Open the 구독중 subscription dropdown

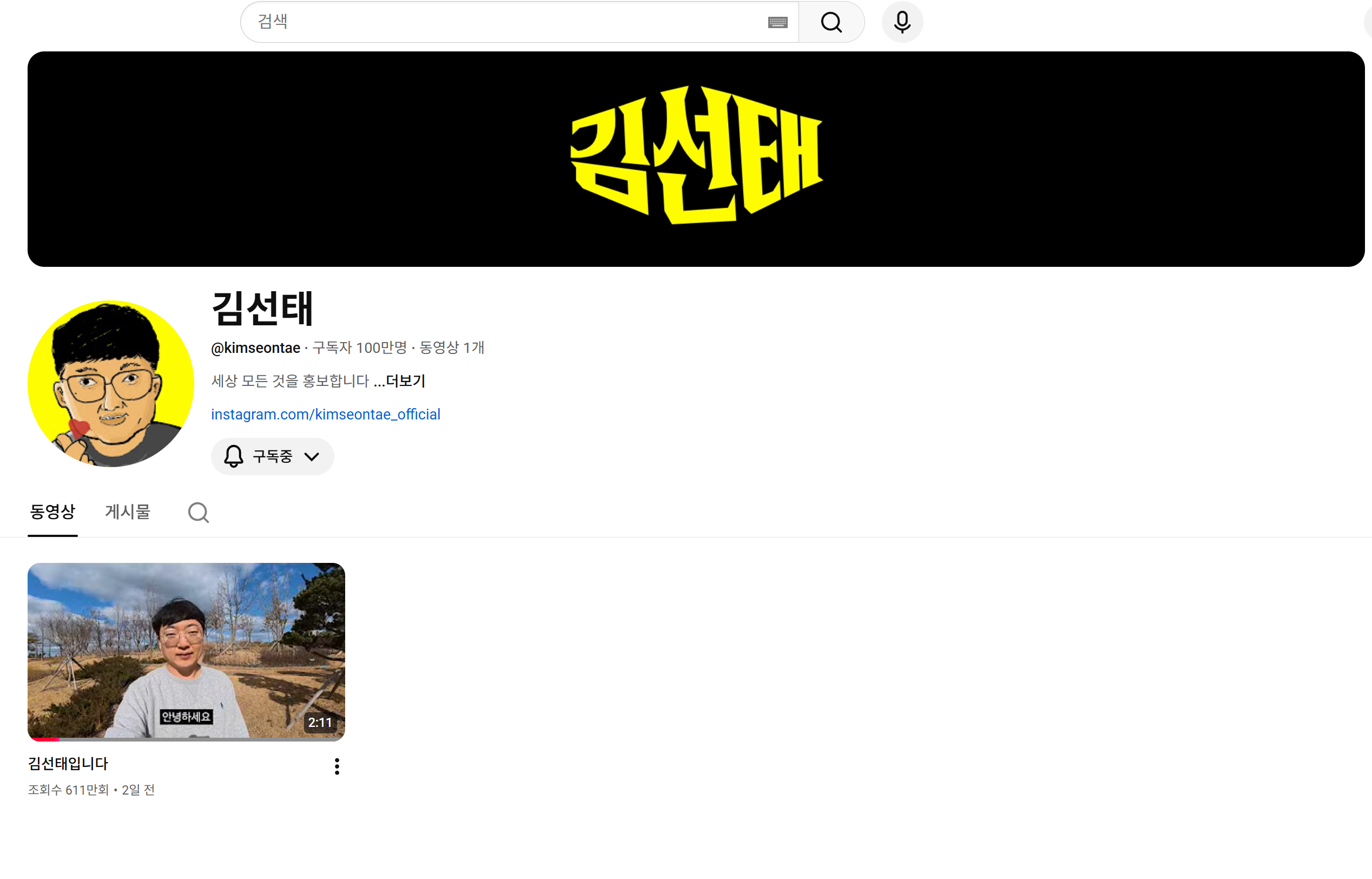click(x=273, y=457)
